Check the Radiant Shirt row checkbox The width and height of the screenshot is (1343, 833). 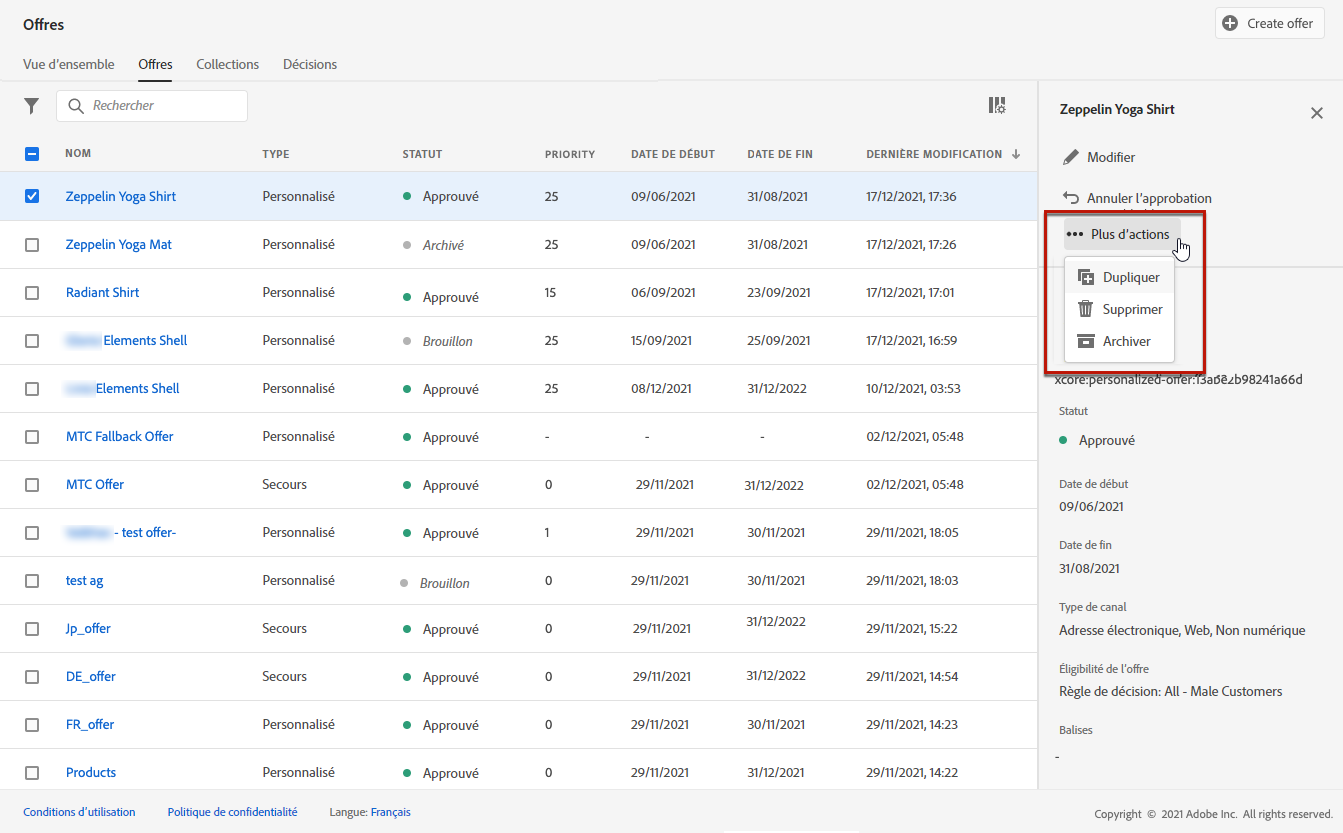coord(32,293)
